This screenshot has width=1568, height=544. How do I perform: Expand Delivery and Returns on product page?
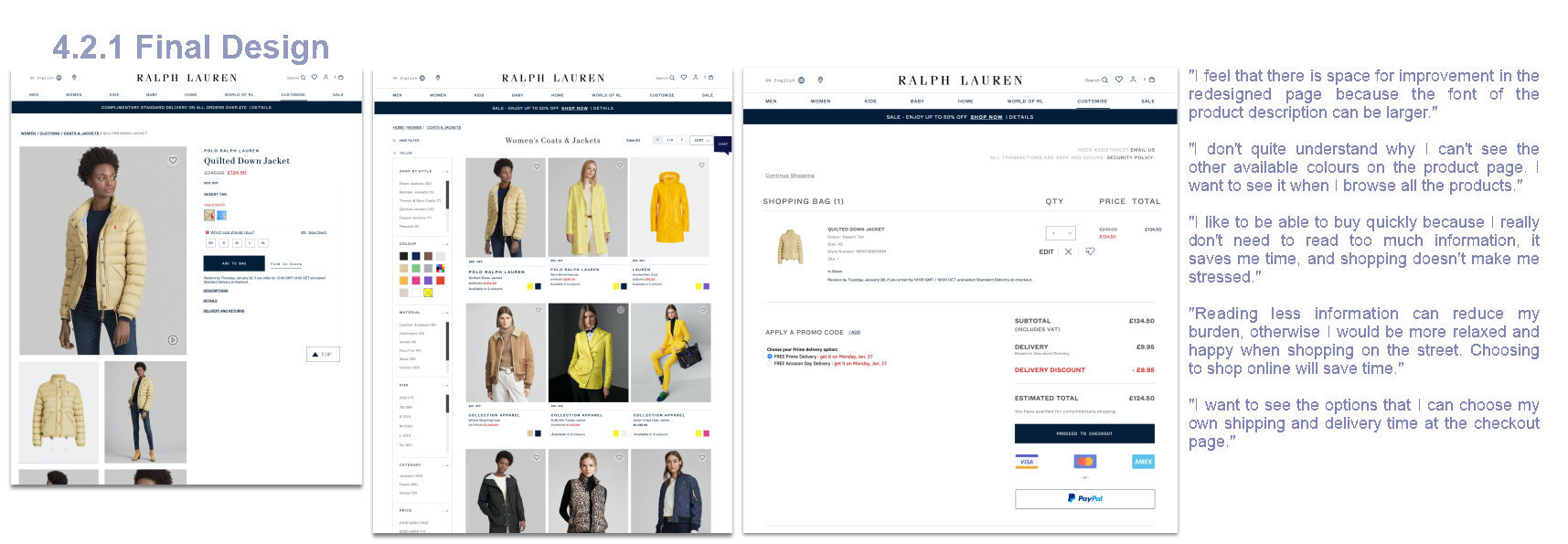[224, 311]
